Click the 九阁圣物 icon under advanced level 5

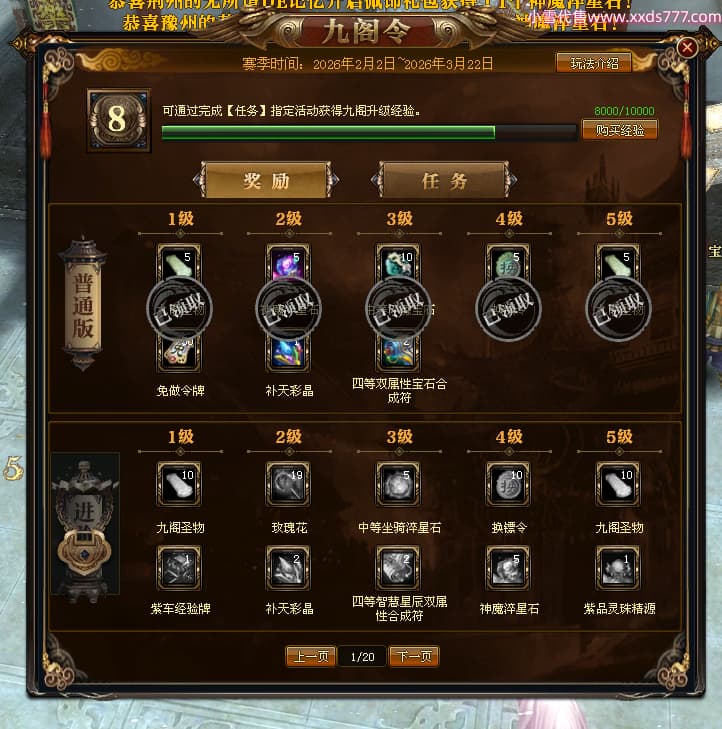(x=618, y=484)
